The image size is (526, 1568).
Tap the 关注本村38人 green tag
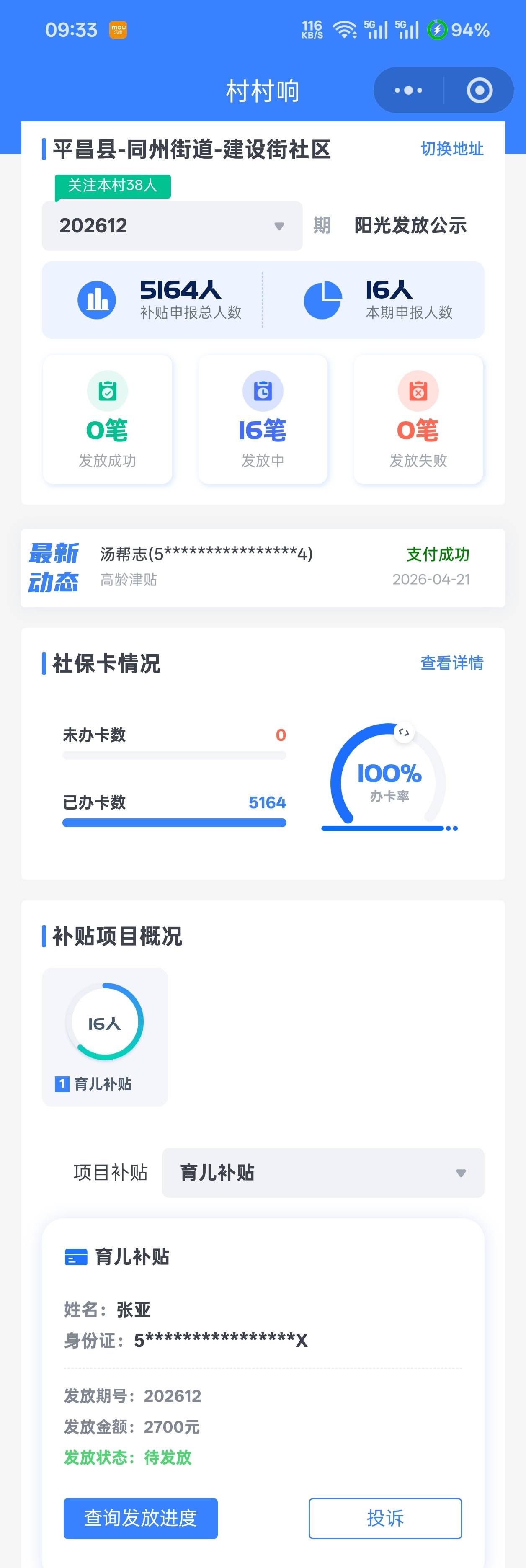point(113,186)
